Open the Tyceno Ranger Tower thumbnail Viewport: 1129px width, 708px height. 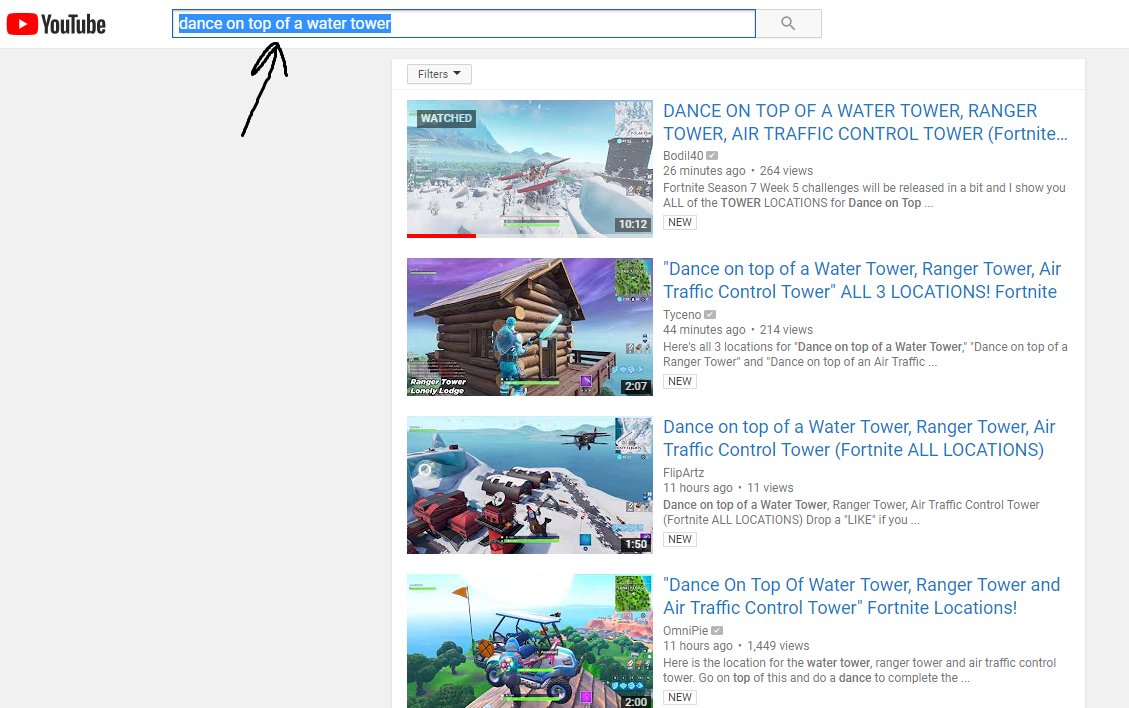529,327
